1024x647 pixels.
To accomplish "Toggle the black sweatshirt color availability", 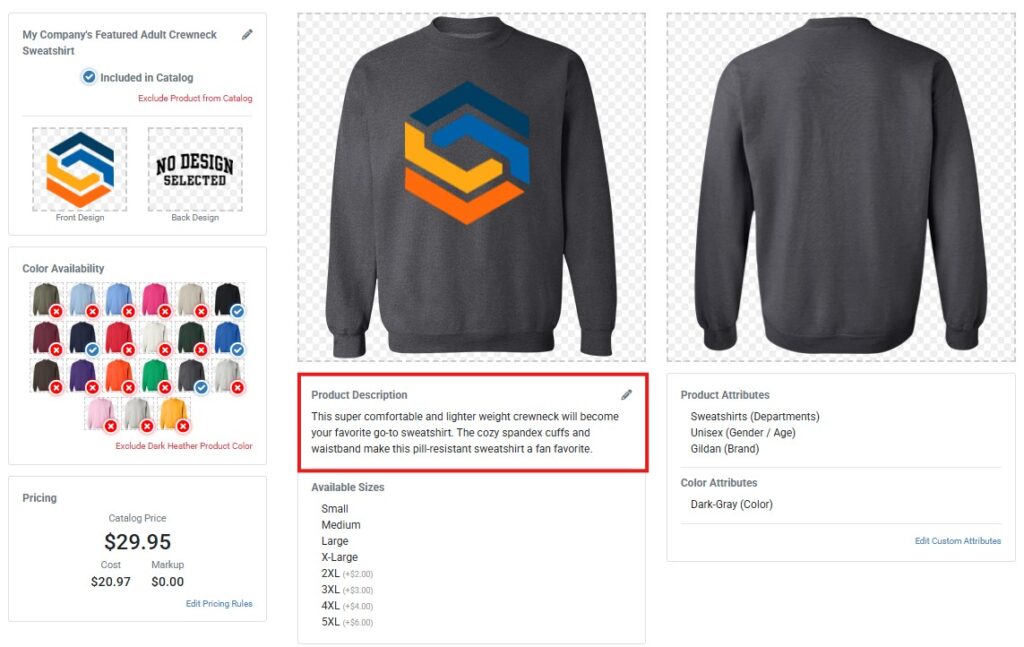I will [x=229, y=300].
